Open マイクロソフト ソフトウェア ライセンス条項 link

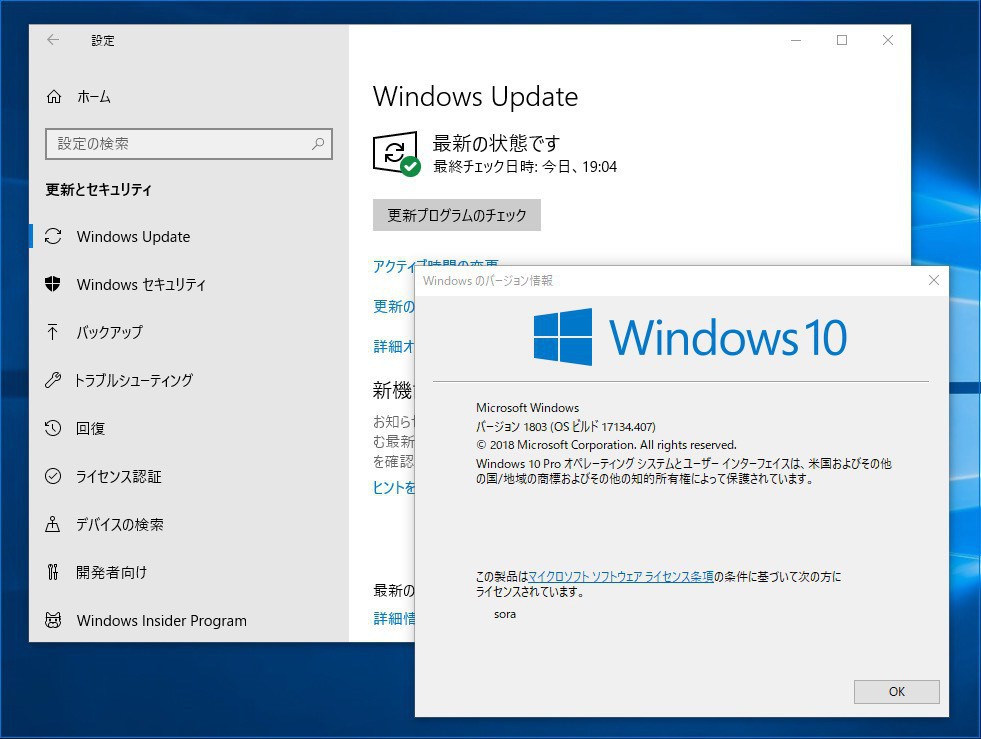coord(621,576)
